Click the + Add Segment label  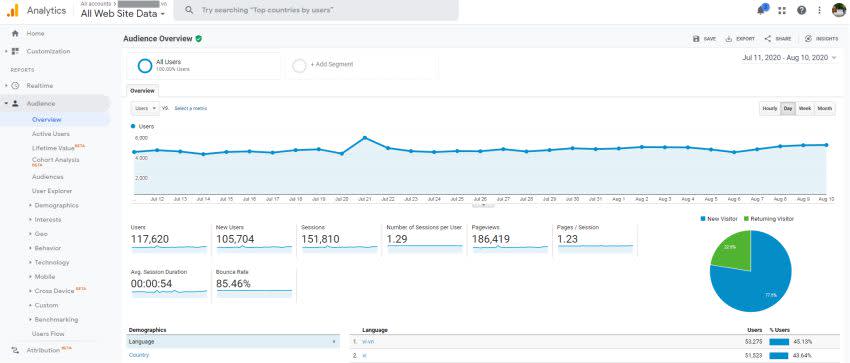[x=332, y=64]
